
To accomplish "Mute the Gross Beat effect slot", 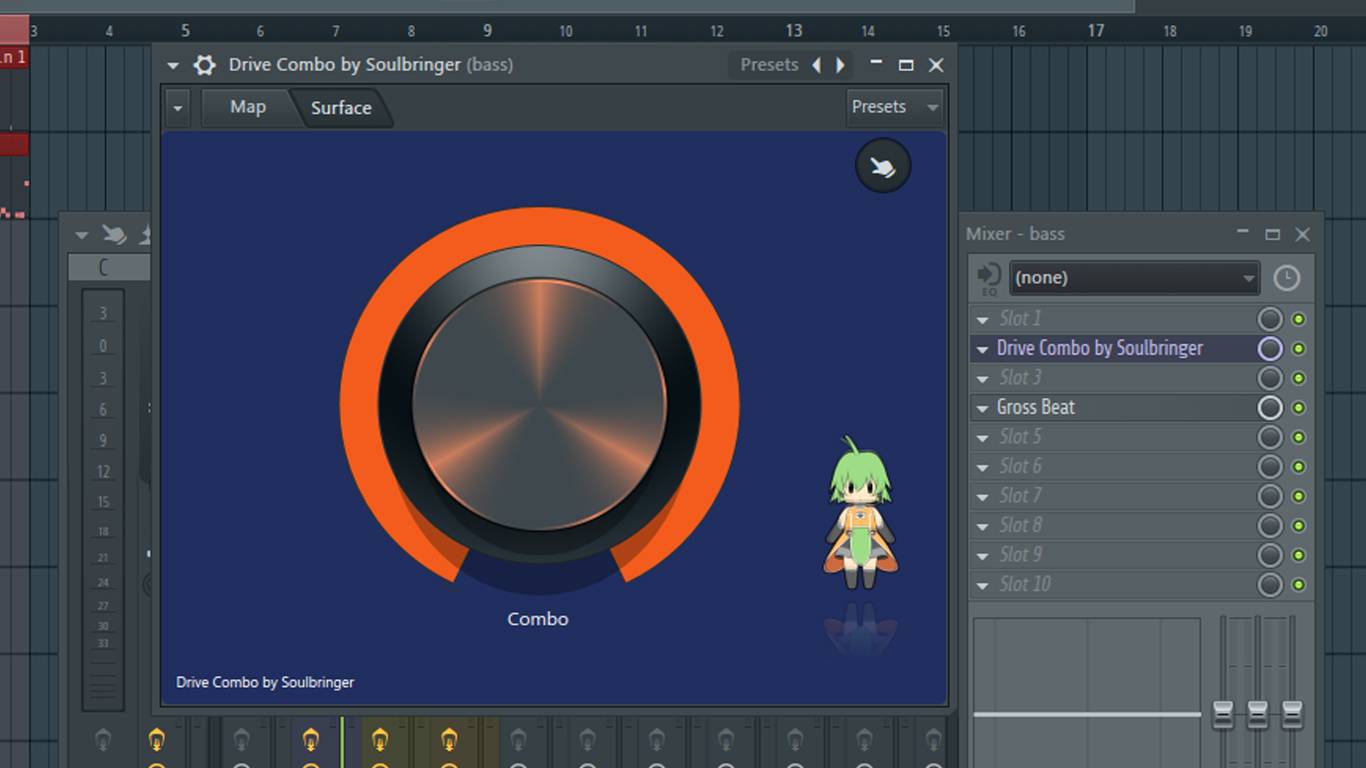I will pos(1299,408).
